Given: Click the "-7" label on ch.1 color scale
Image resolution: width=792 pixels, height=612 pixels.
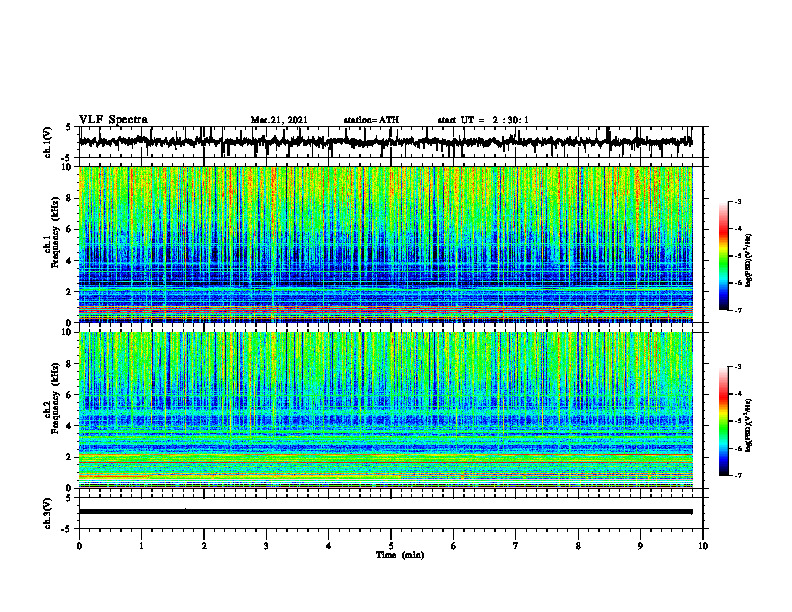Looking at the screenshot, I should click(x=738, y=310).
